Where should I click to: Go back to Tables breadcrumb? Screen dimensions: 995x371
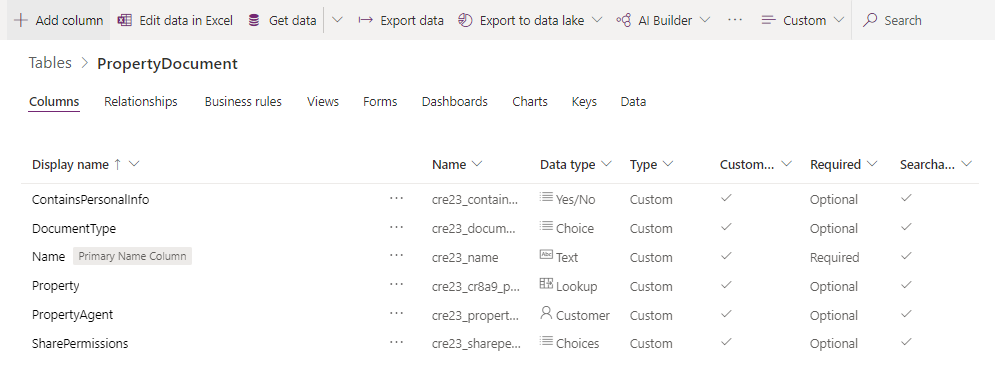(50, 63)
